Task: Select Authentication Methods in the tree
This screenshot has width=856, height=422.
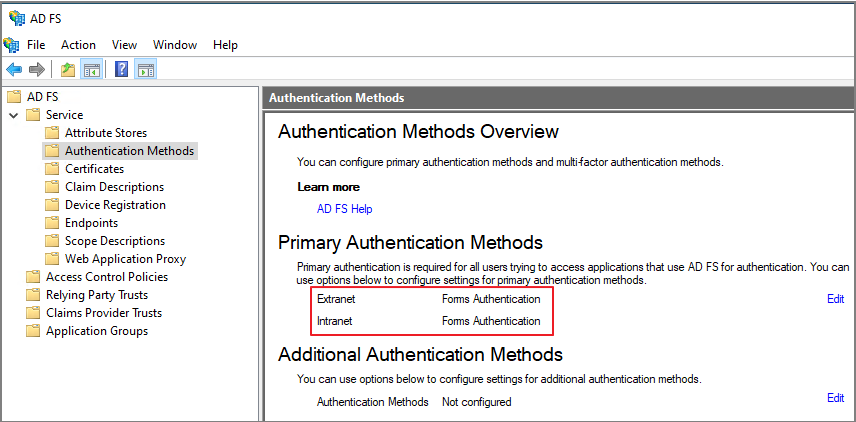Action: click(129, 151)
